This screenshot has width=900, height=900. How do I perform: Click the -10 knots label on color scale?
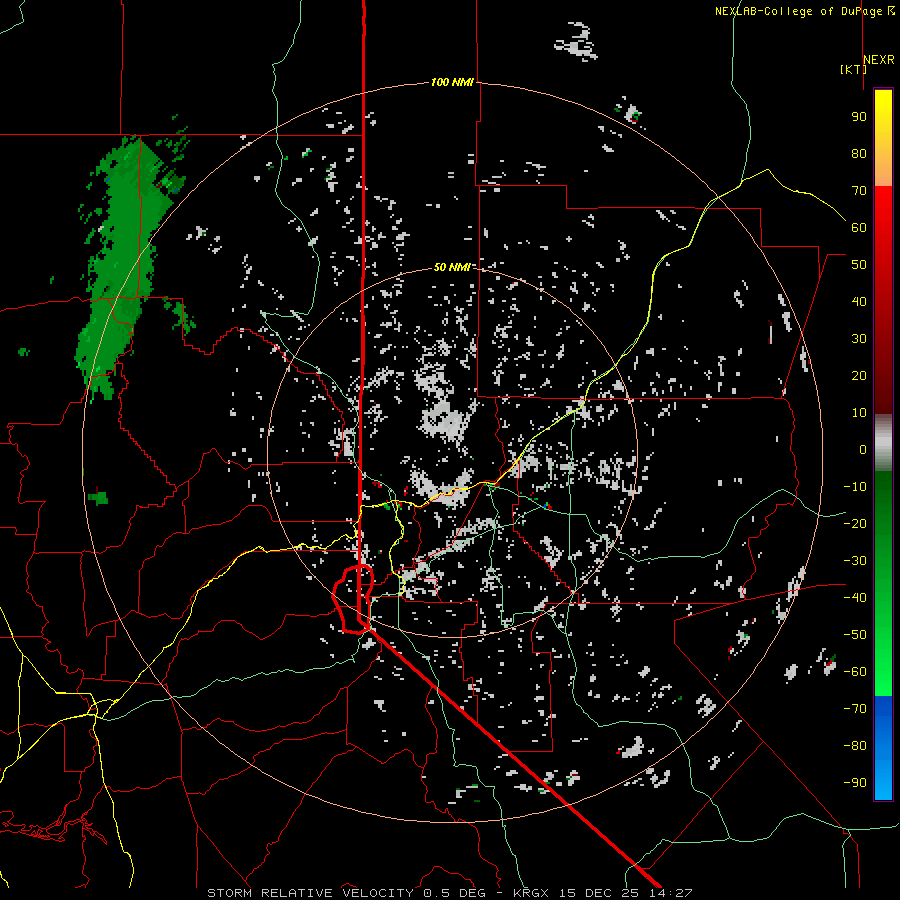(x=855, y=487)
